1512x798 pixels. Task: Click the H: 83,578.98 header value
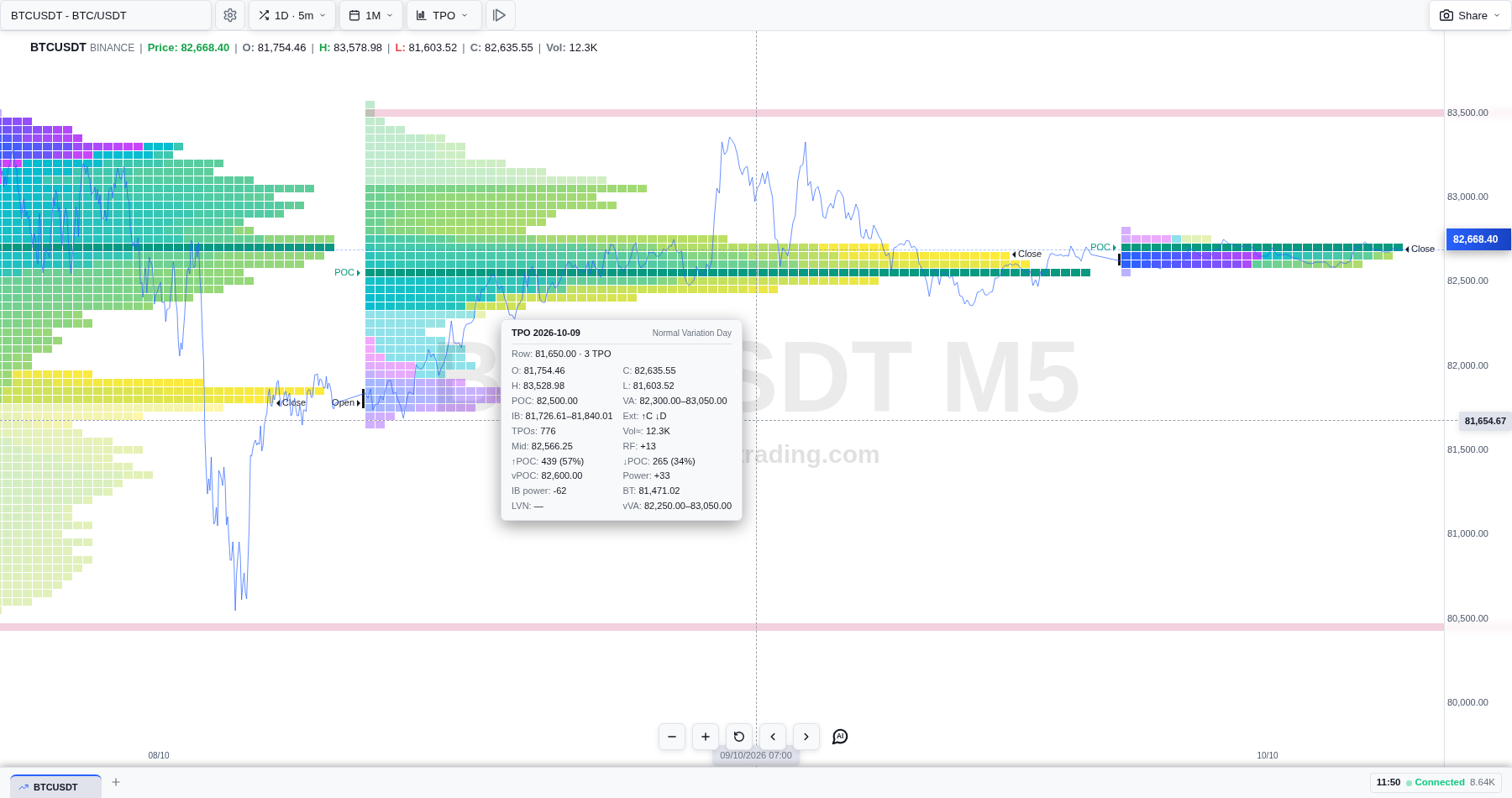[350, 48]
